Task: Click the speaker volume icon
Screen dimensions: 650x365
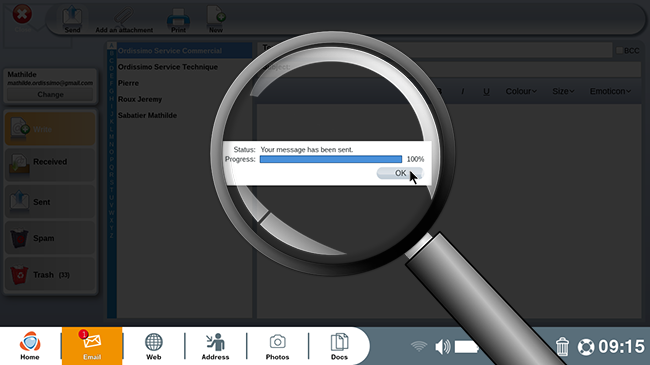Action: (x=443, y=346)
